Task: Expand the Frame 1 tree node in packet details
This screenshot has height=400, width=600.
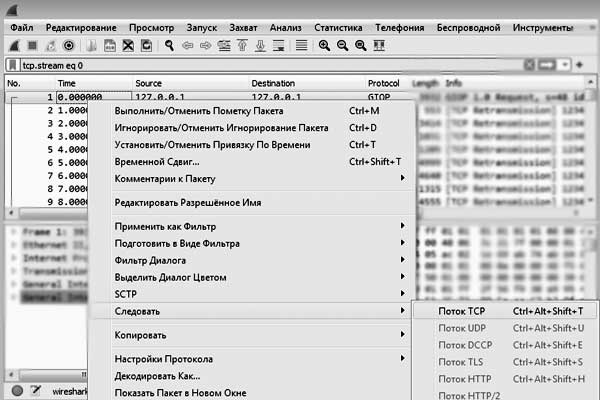Action: coord(14,232)
